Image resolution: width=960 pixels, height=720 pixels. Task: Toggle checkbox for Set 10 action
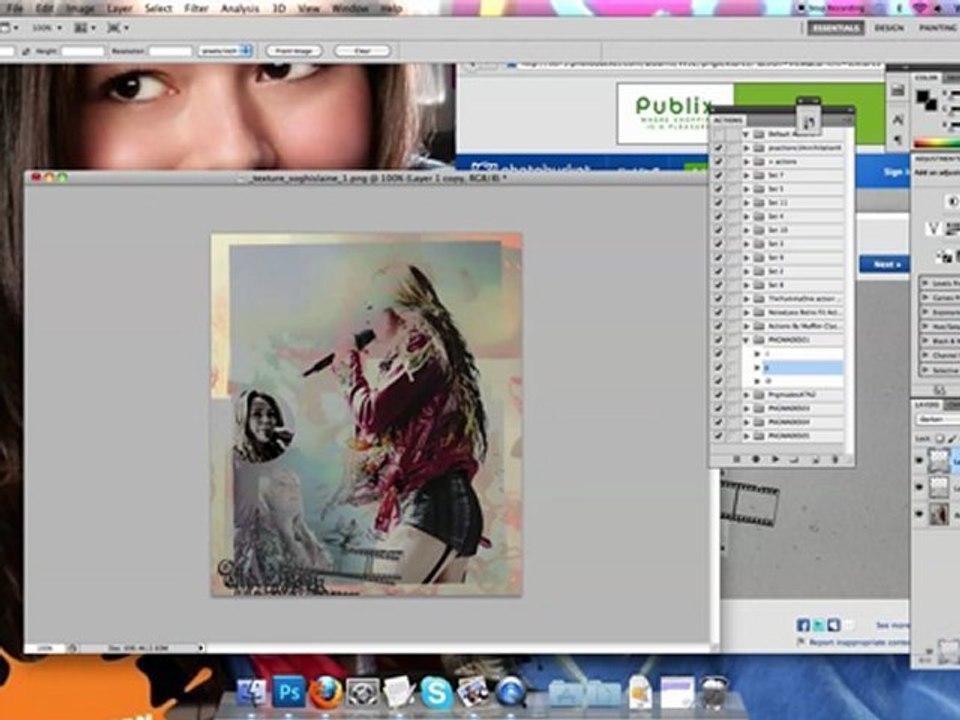point(718,230)
